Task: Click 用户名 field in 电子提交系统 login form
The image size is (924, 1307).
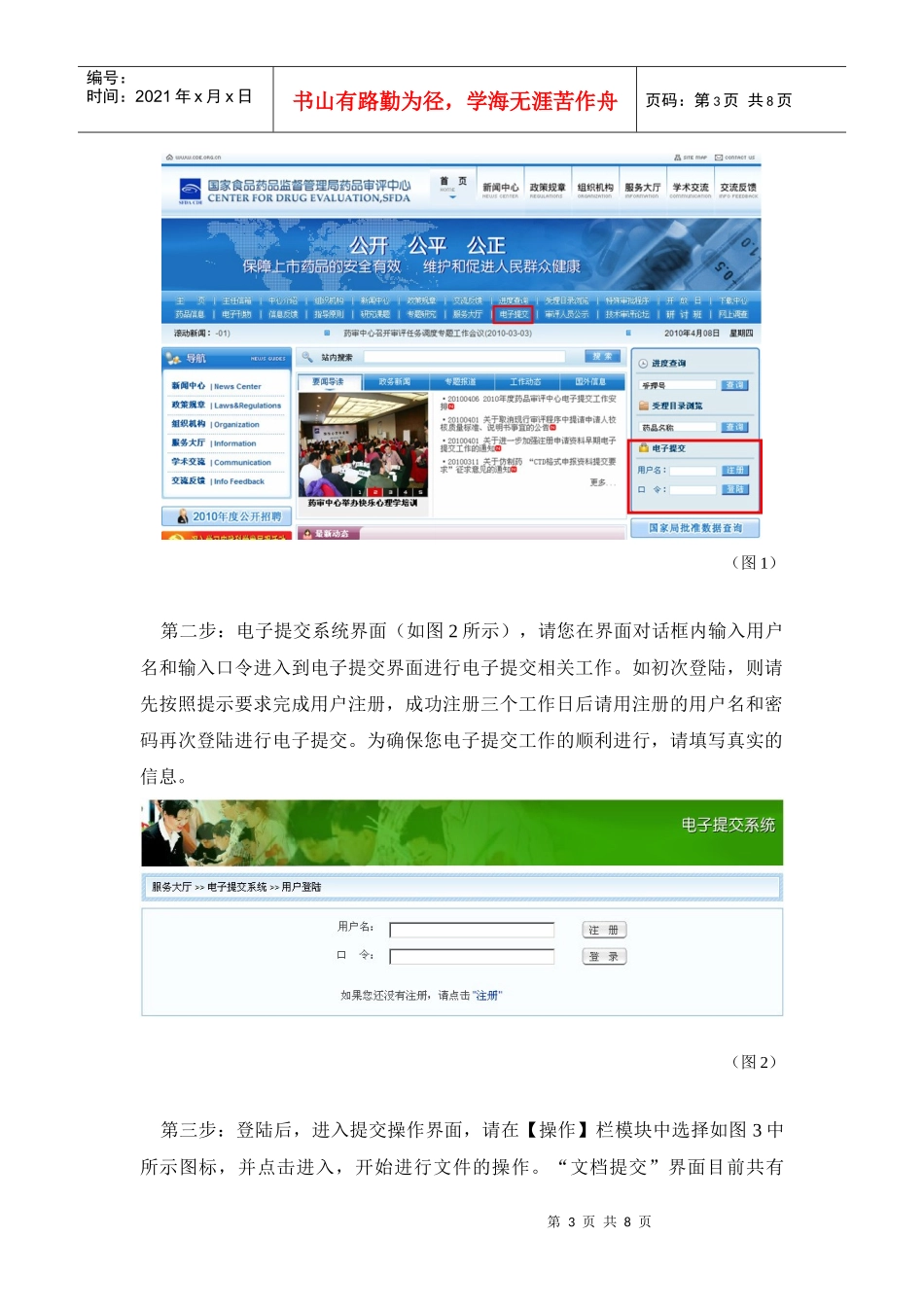Action: (472, 930)
